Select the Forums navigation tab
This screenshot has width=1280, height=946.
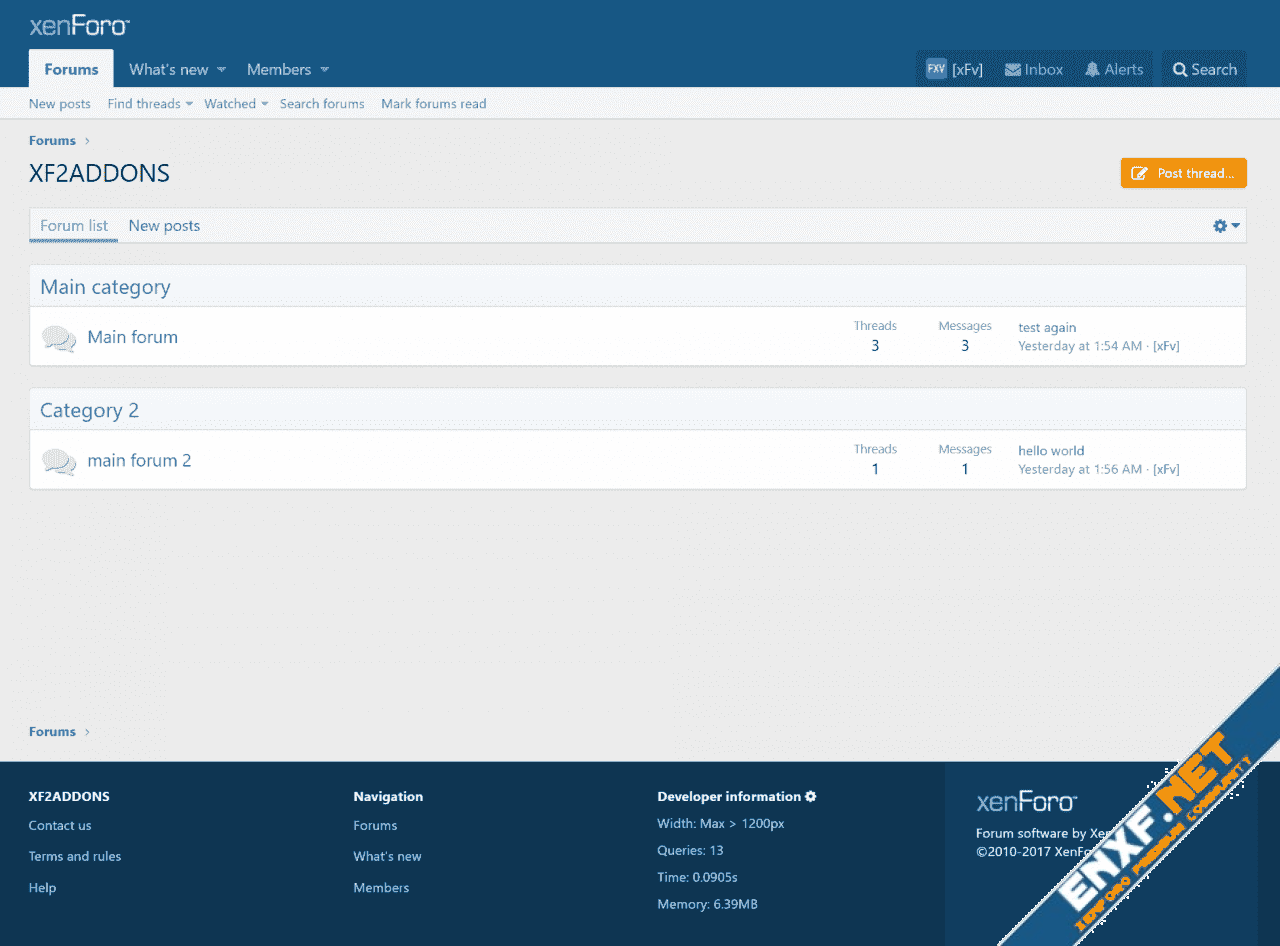tap(71, 69)
